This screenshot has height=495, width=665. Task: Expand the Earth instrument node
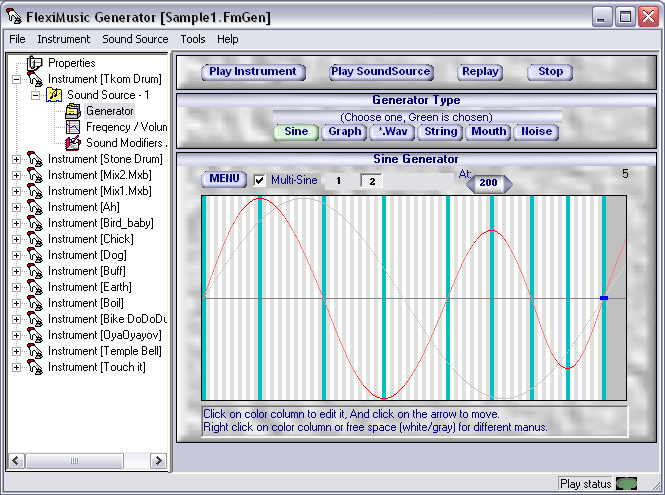(16, 288)
